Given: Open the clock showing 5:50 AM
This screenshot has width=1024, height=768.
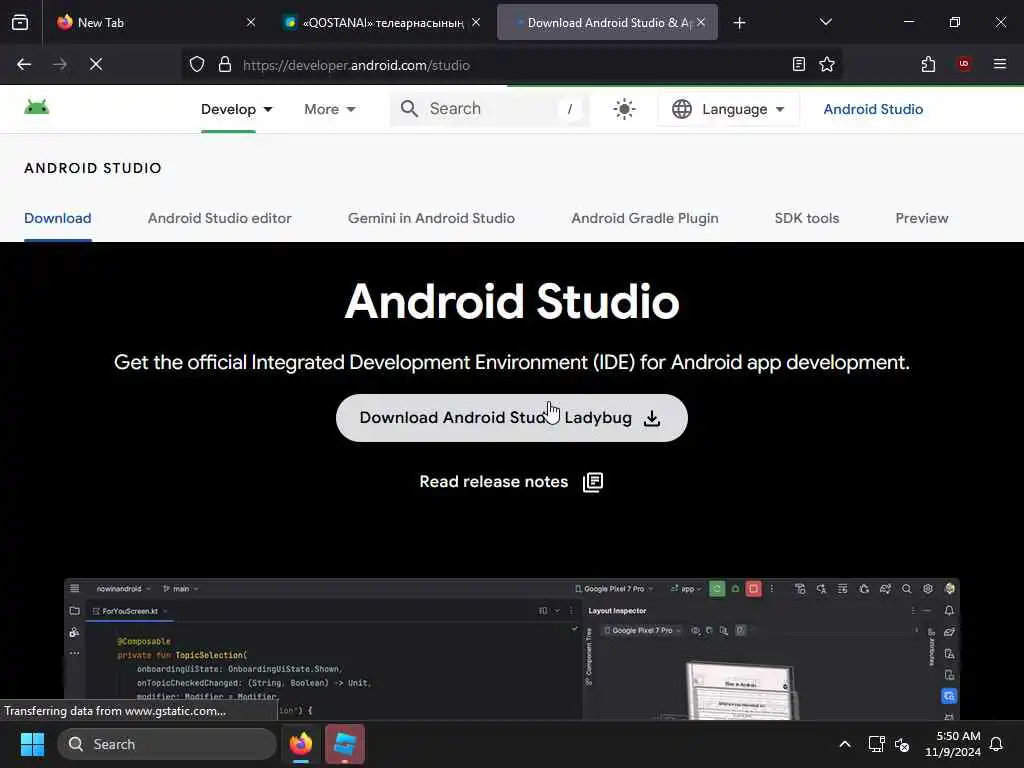Looking at the screenshot, I should [x=952, y=744].
